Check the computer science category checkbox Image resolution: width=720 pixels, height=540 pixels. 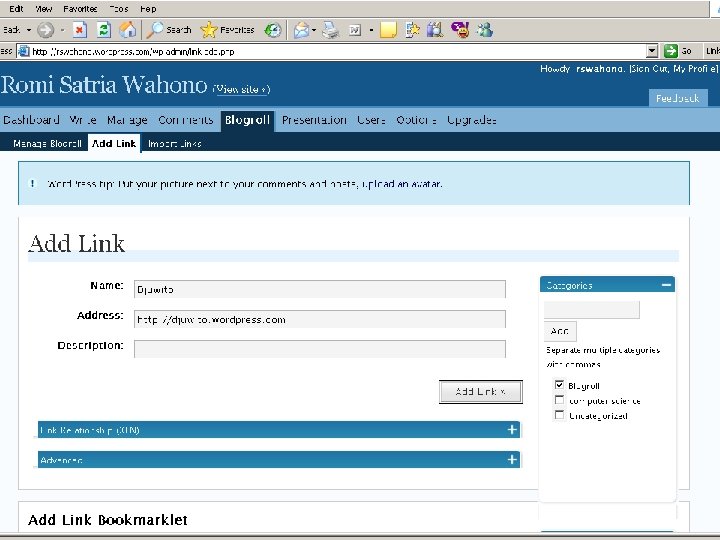click(x=559, y=400)
